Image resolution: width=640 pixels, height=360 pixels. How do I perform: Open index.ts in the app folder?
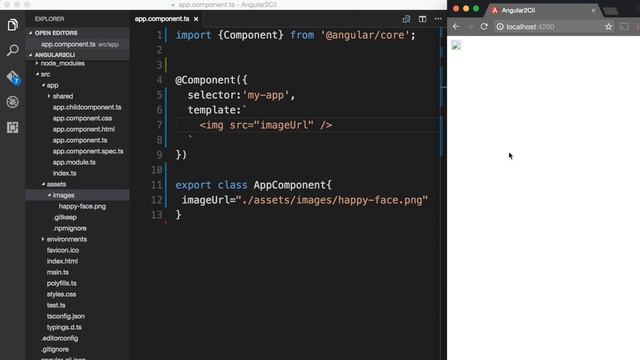(x=64, y=173)
